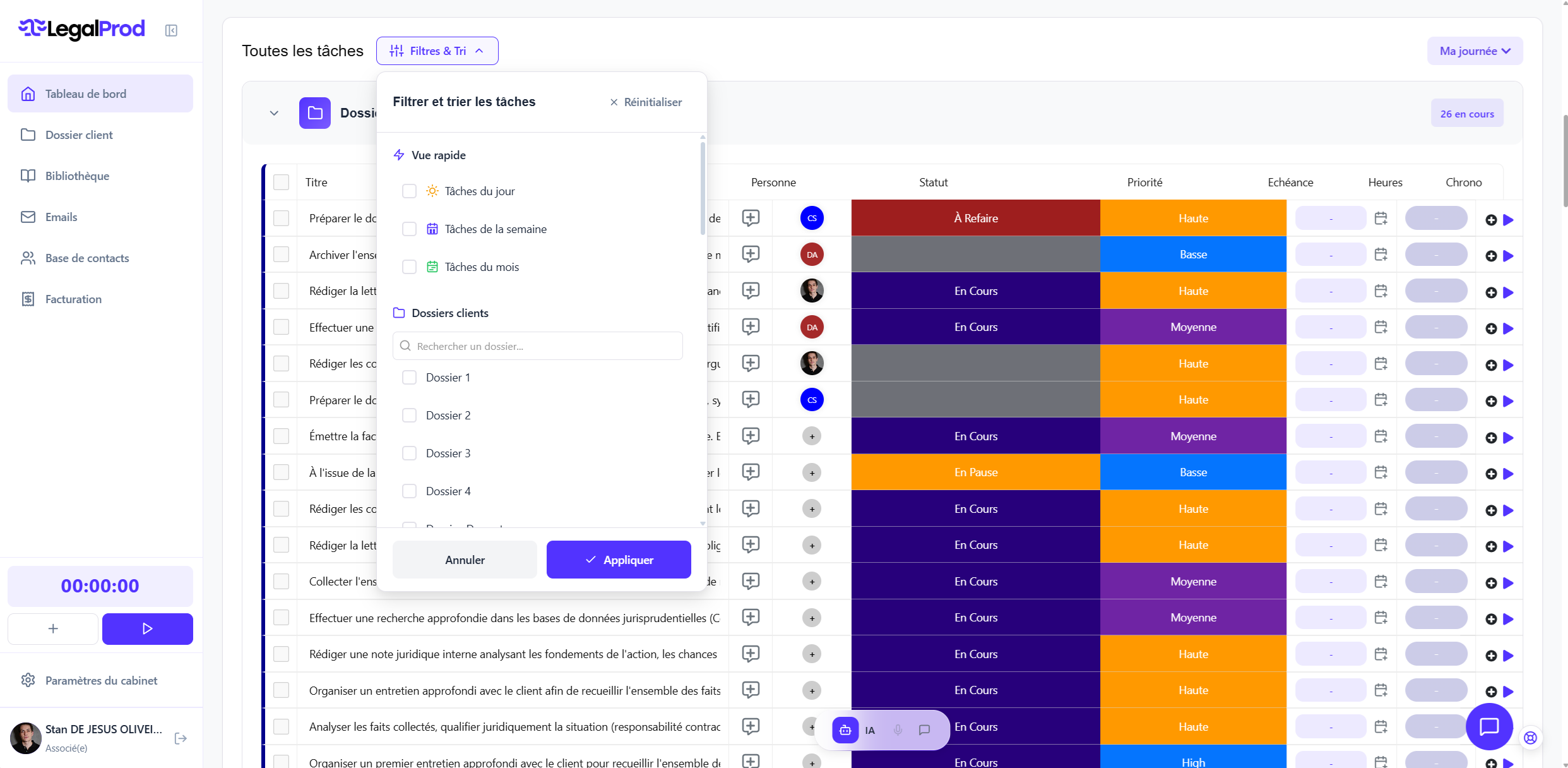Select all tasks with the header checkbox
The height and width of the screenshot is (768, 1568).
click(282, 182)
